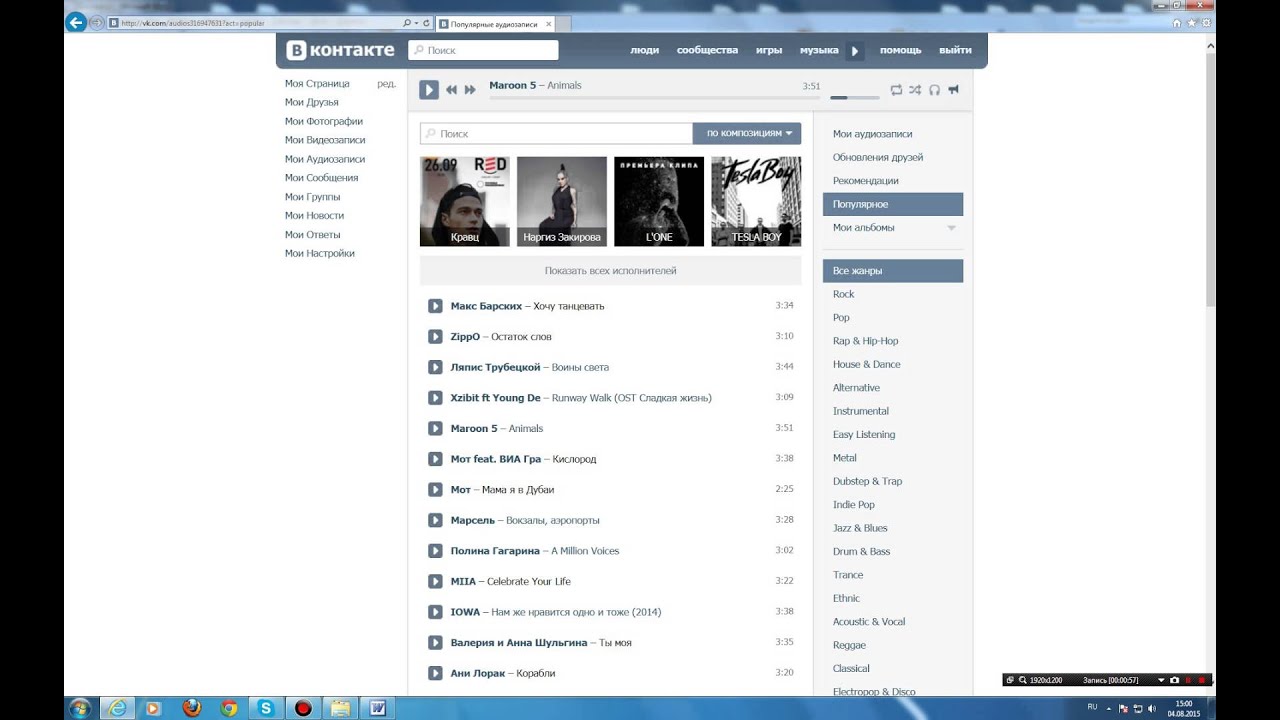
Task: Play MIIA – Celebrate Your Life
Action: [435, 581]
